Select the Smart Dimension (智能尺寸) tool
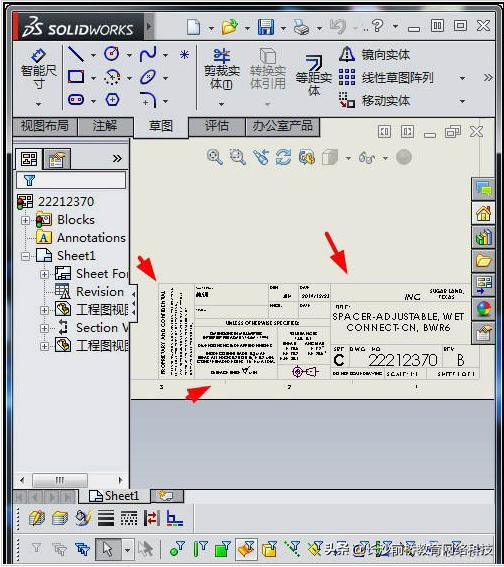 point(38,69)
